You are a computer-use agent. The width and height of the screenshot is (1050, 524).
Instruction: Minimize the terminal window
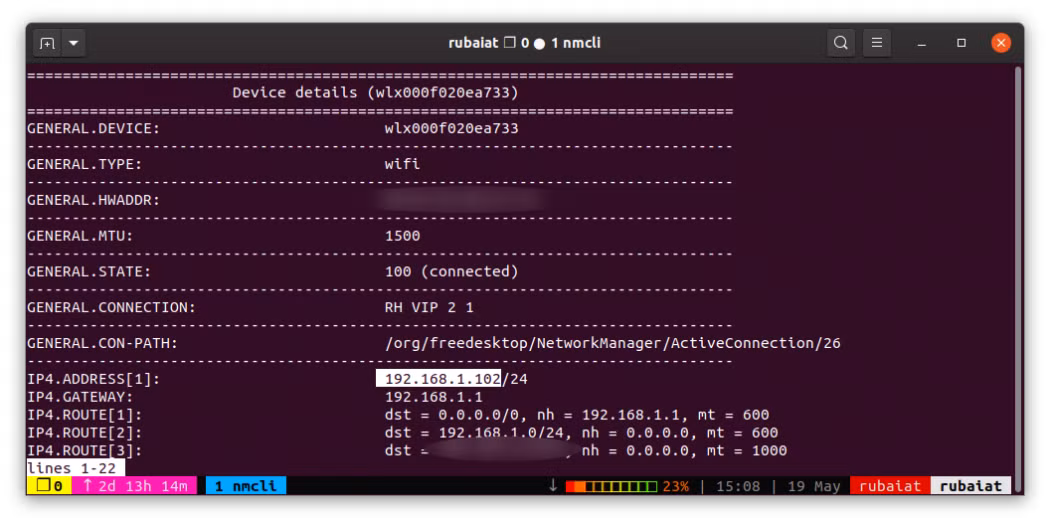[x=922, y=43]
